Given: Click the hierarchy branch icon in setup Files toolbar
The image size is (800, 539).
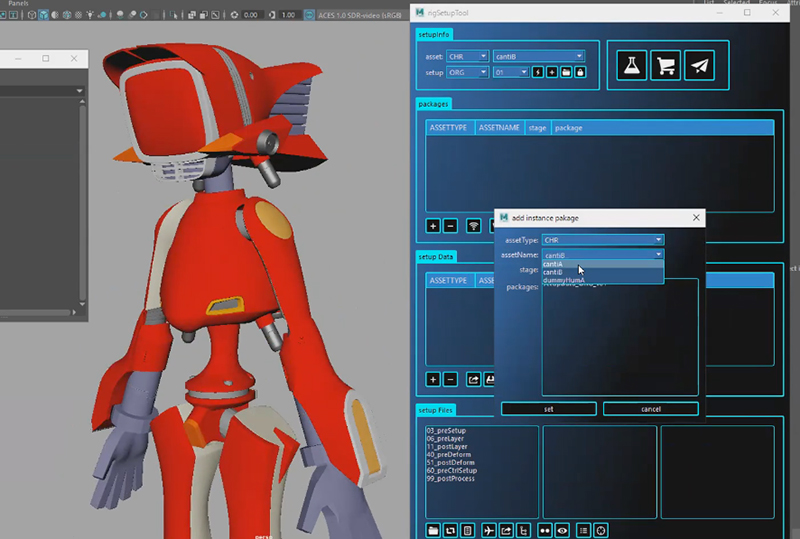Looking at the screenshot, I should (x=523, y=531).
